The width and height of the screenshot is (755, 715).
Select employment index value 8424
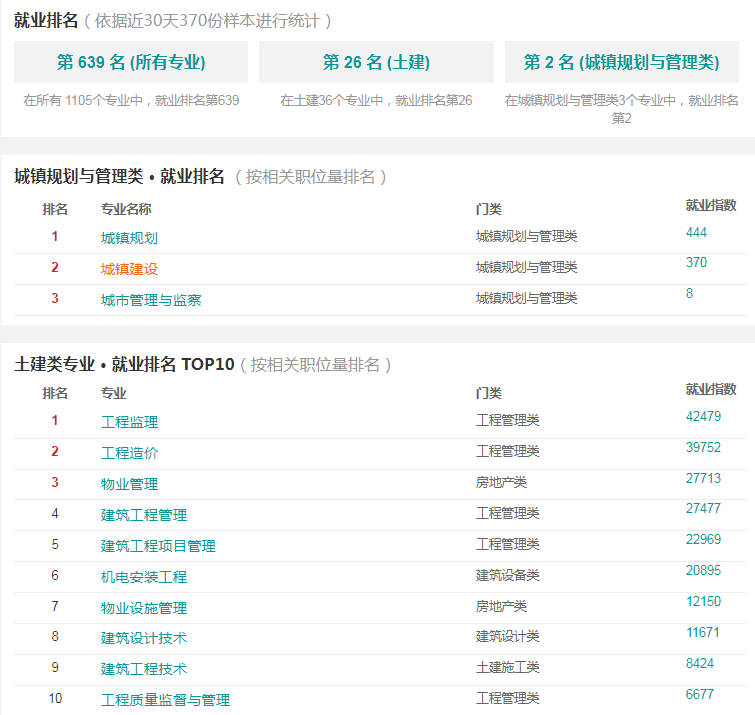[700, 663]
